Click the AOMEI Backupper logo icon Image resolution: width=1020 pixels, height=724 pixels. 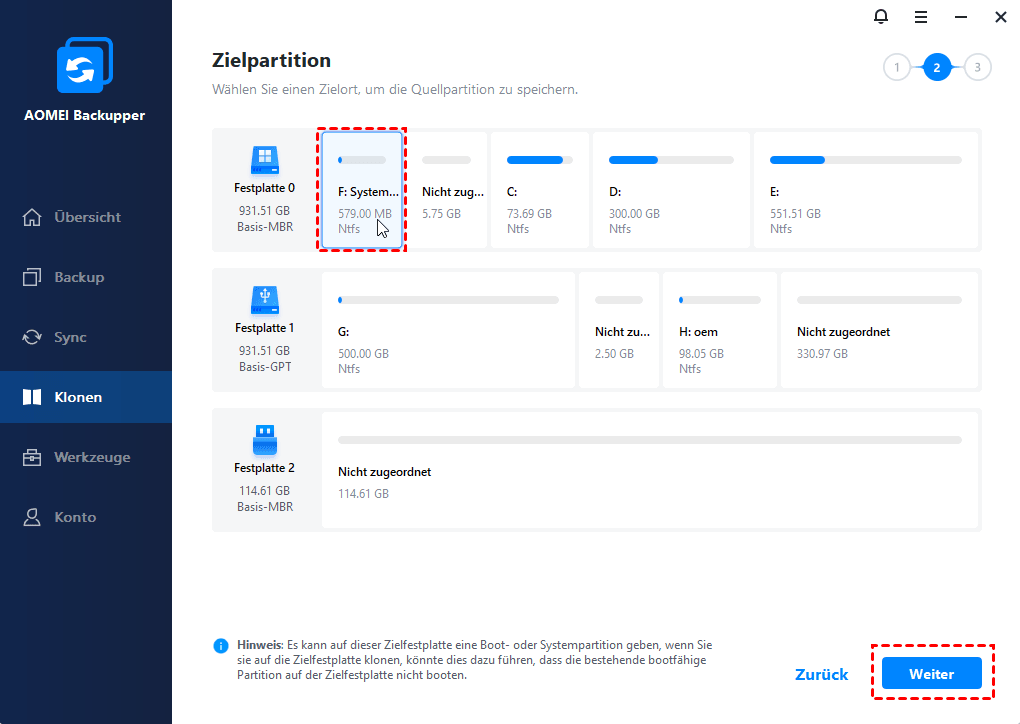(85, 66)
